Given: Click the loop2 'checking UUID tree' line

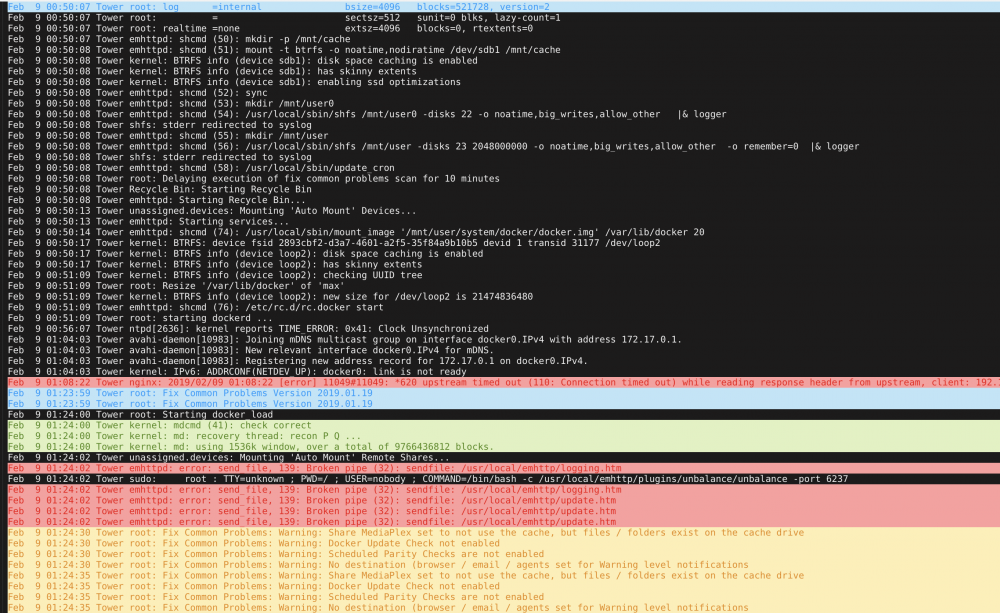Looking at the screenshot, I should 215,275.
